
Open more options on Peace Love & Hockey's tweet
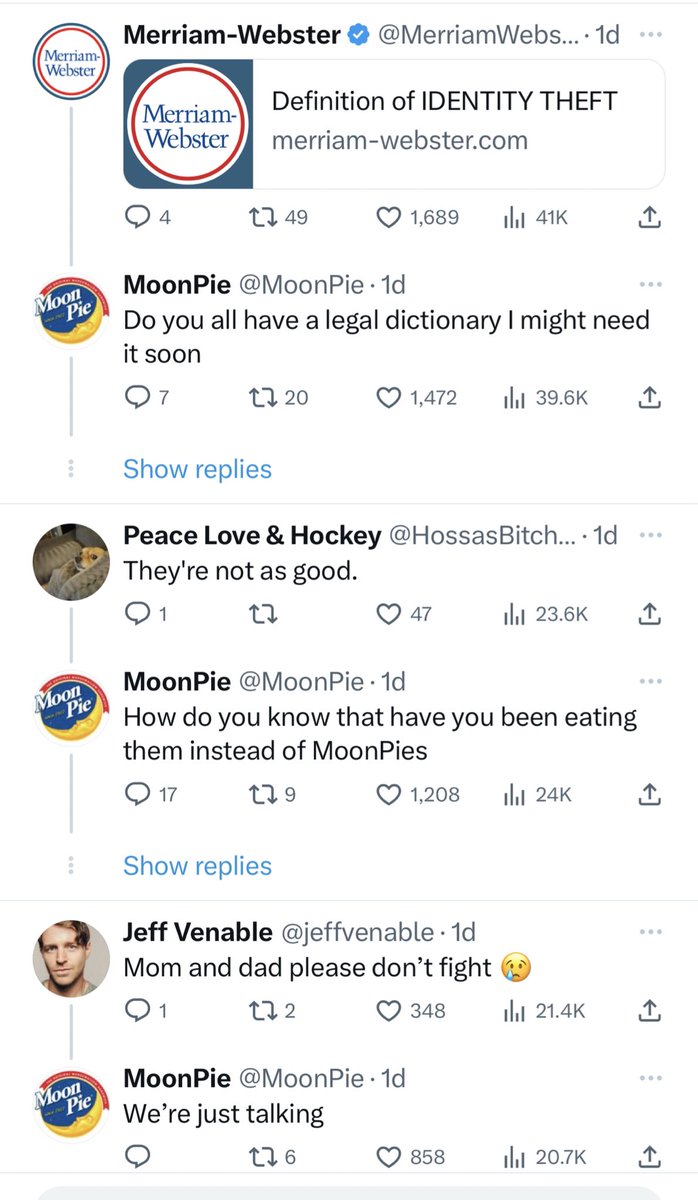point(651,535)
